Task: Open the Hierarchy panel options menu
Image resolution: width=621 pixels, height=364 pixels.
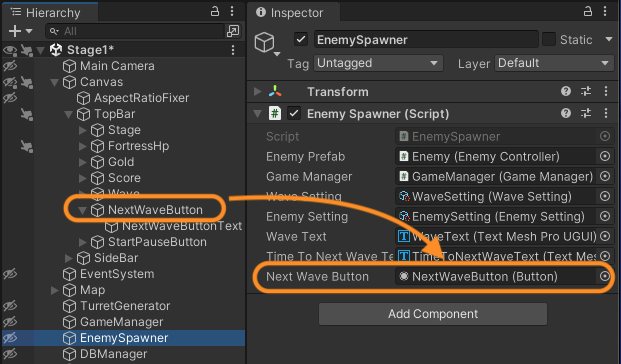Action: [232, 11]
